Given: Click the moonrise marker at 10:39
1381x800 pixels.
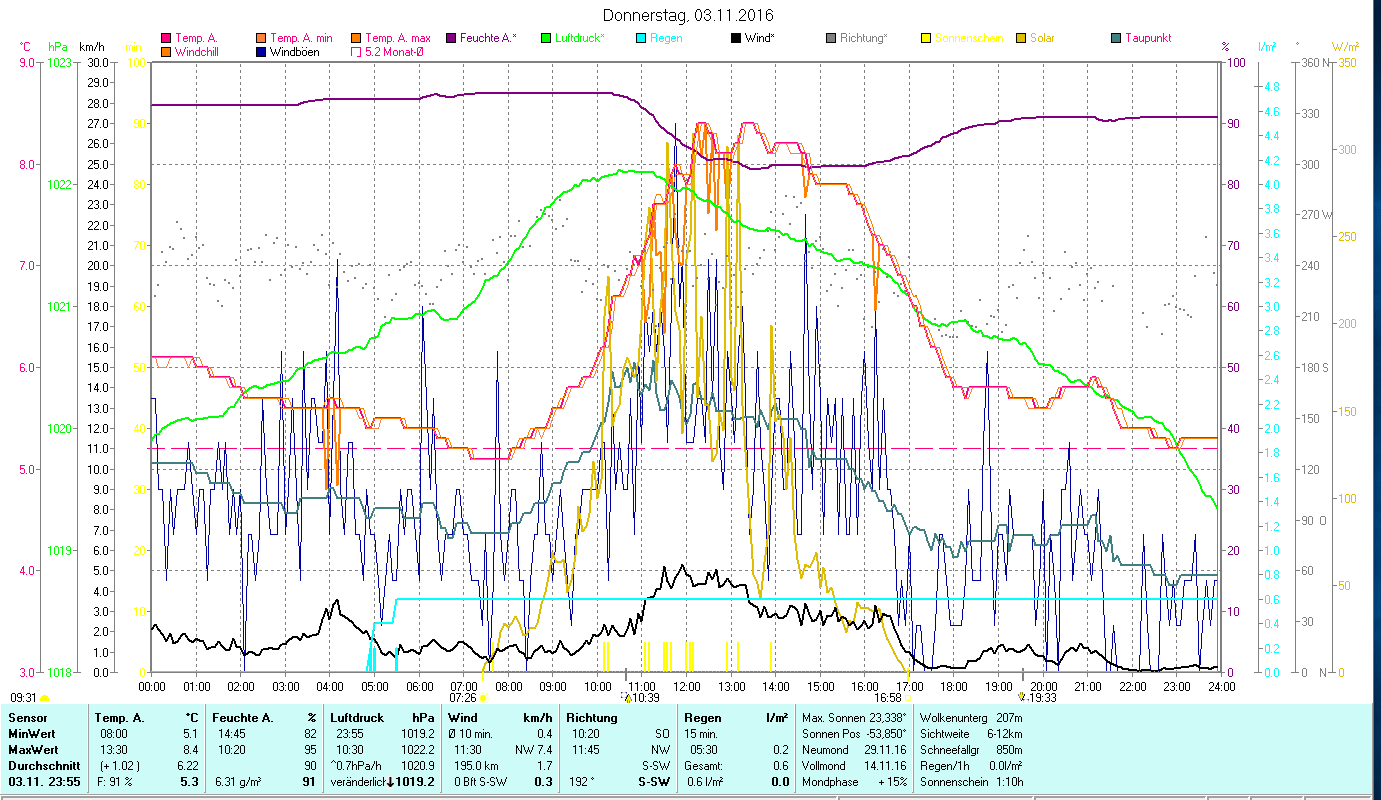Looking at the screenshot, I should [x=627, y=698].
